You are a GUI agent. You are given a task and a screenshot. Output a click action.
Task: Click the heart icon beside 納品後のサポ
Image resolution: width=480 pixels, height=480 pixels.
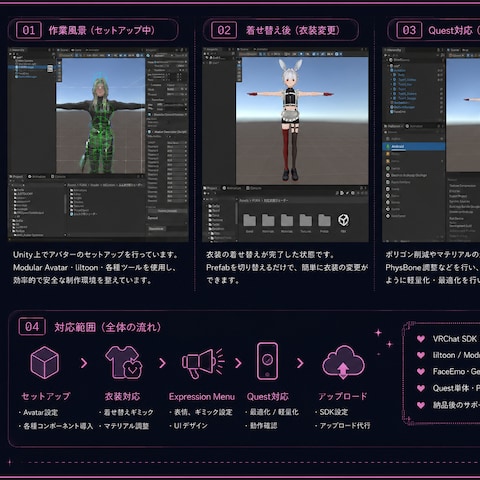pos(421,405)
